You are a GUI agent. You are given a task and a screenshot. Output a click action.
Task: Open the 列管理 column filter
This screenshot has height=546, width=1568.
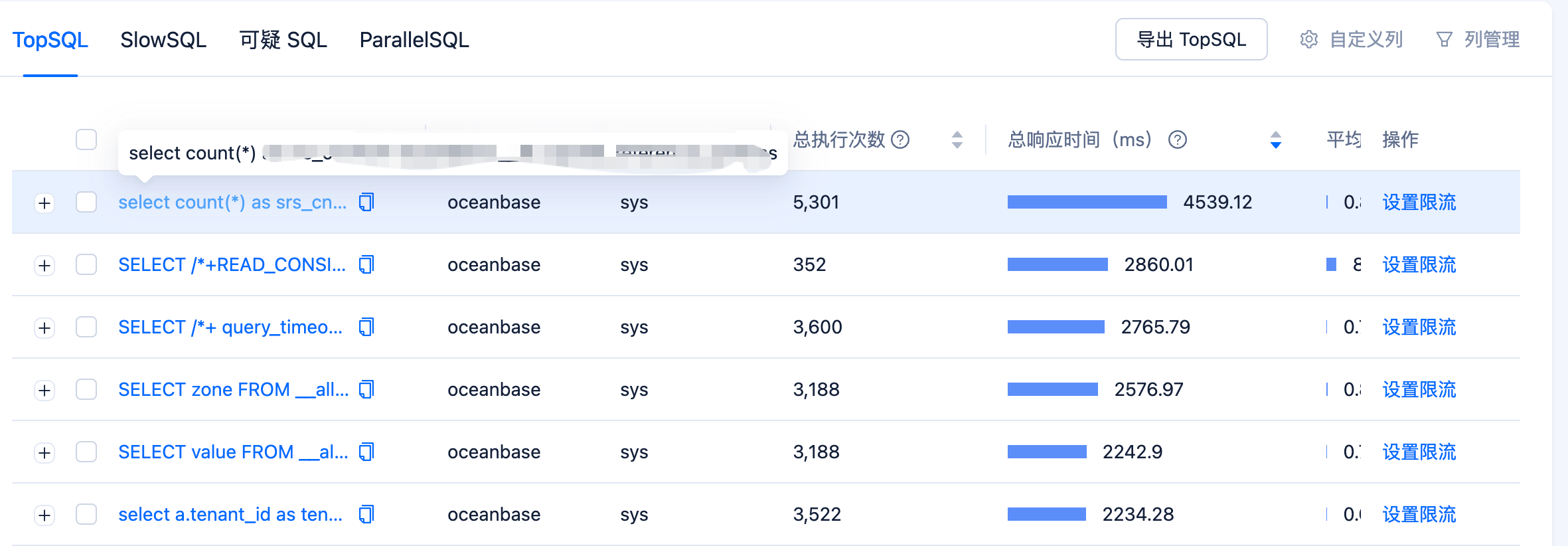click(1478, 40)
